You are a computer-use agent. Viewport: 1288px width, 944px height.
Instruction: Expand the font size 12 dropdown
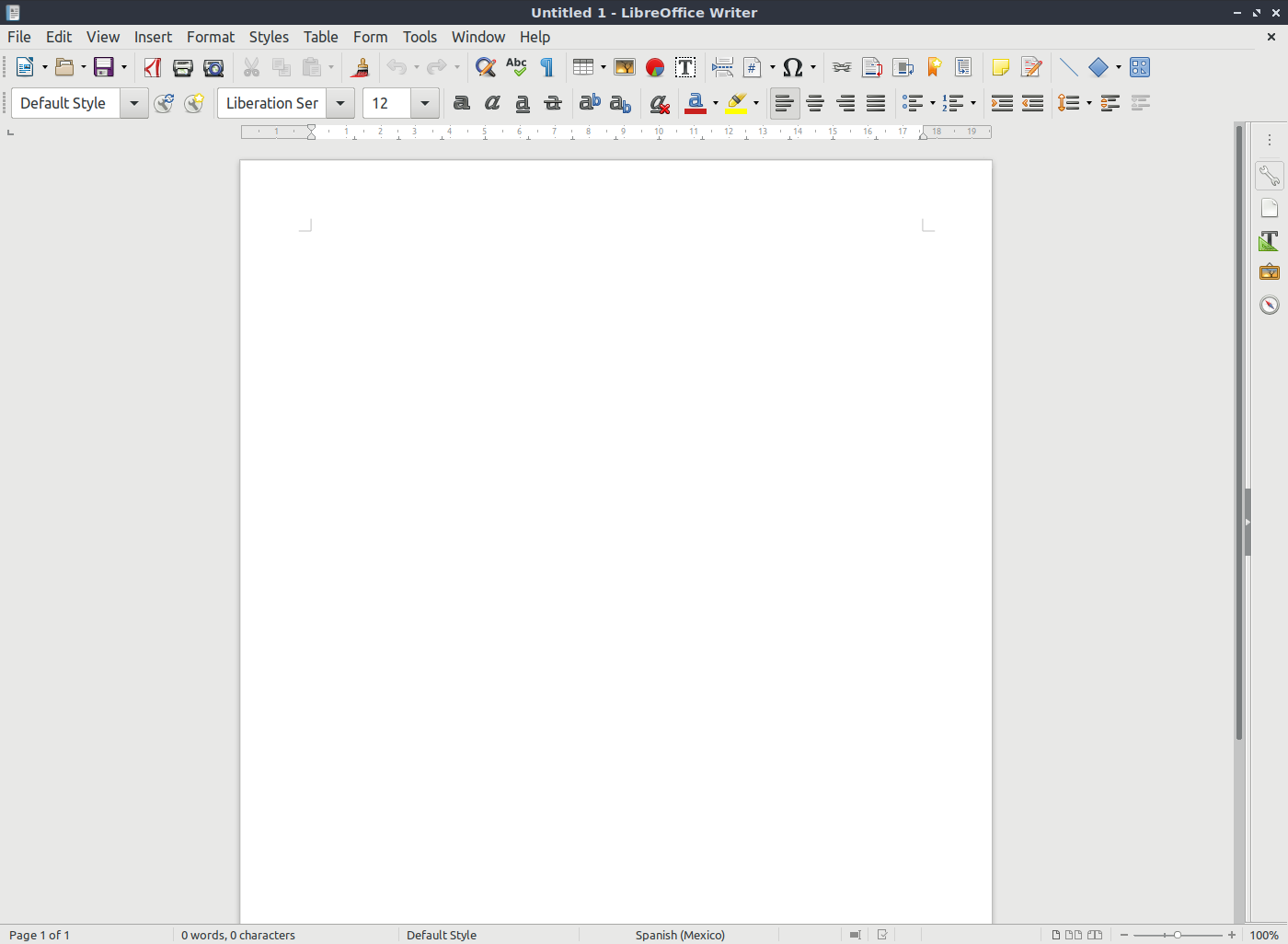click(x=425, y=103)
